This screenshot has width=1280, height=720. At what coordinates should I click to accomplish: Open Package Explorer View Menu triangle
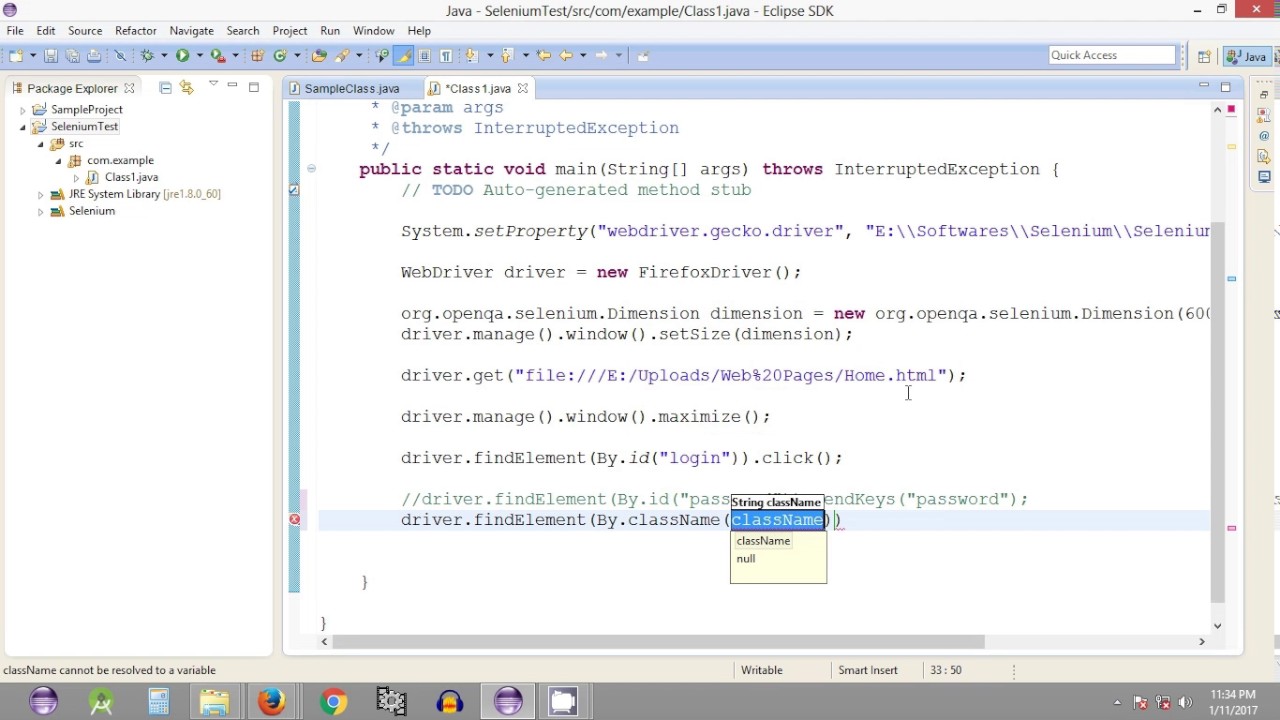[213, 85]
